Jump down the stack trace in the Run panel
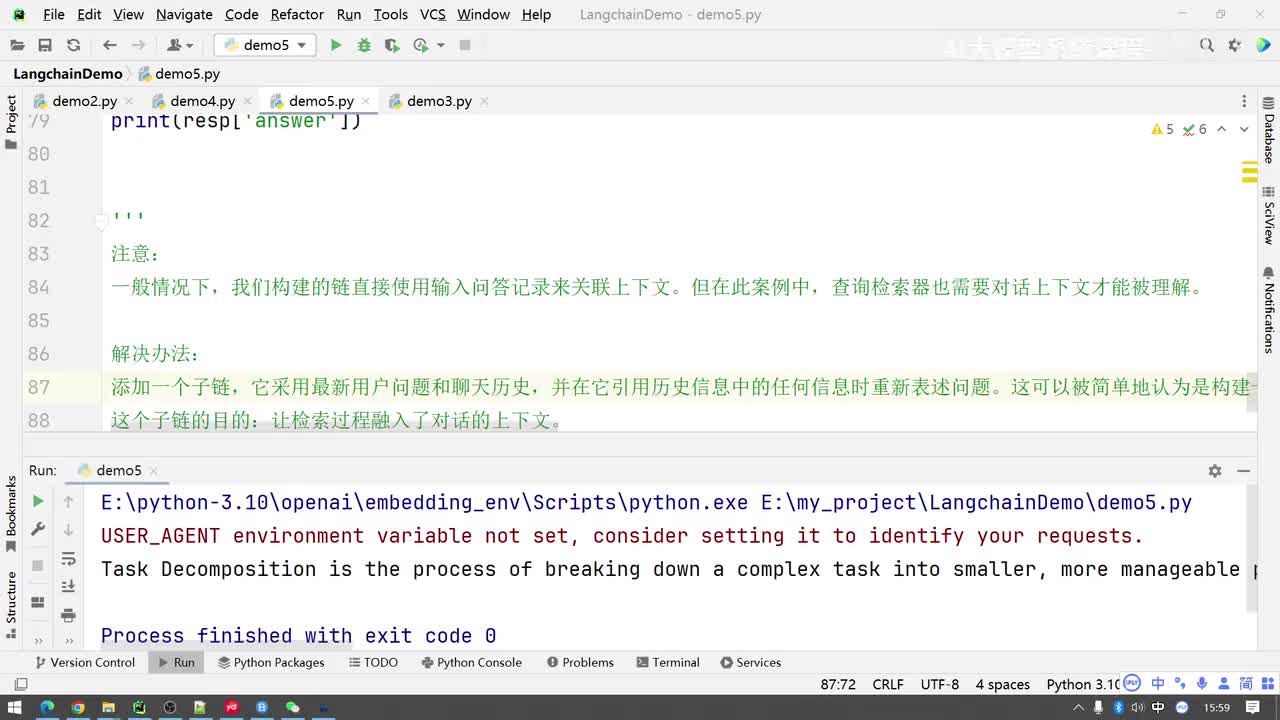 point(68,529)
